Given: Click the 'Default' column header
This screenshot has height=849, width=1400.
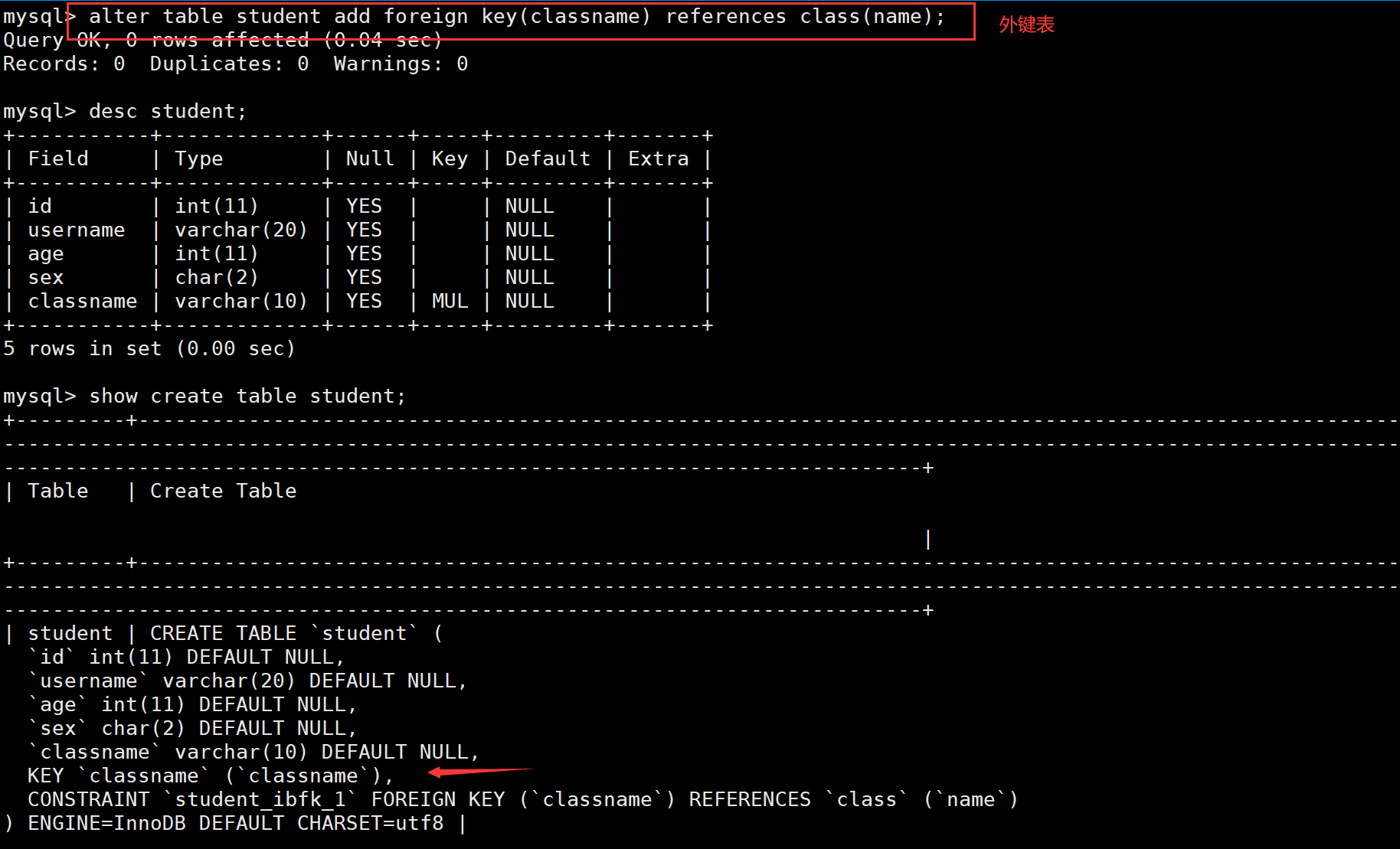Looking at the screenshot, I should 548,159.
